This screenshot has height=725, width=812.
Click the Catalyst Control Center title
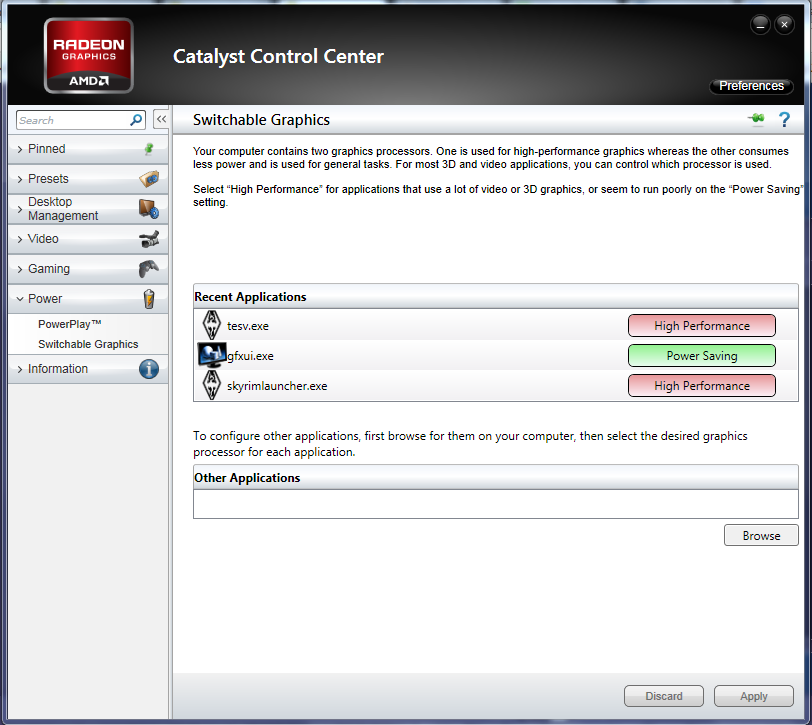pyautogui.click(x=278, y=56)
